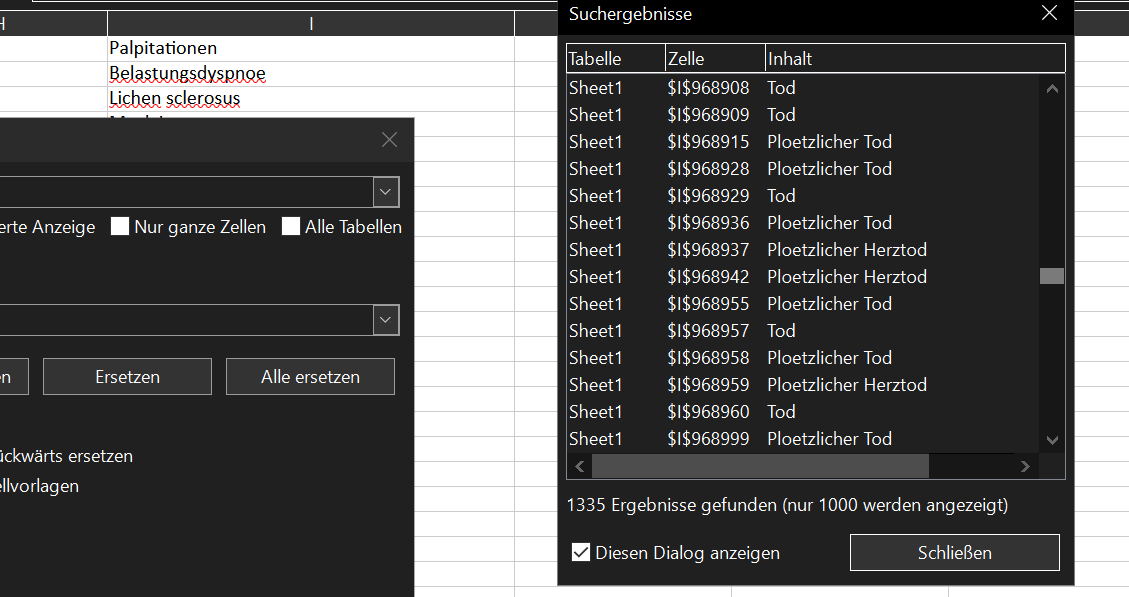
Task: Click the results list scroll up arrow
Action: (1052, 88)
